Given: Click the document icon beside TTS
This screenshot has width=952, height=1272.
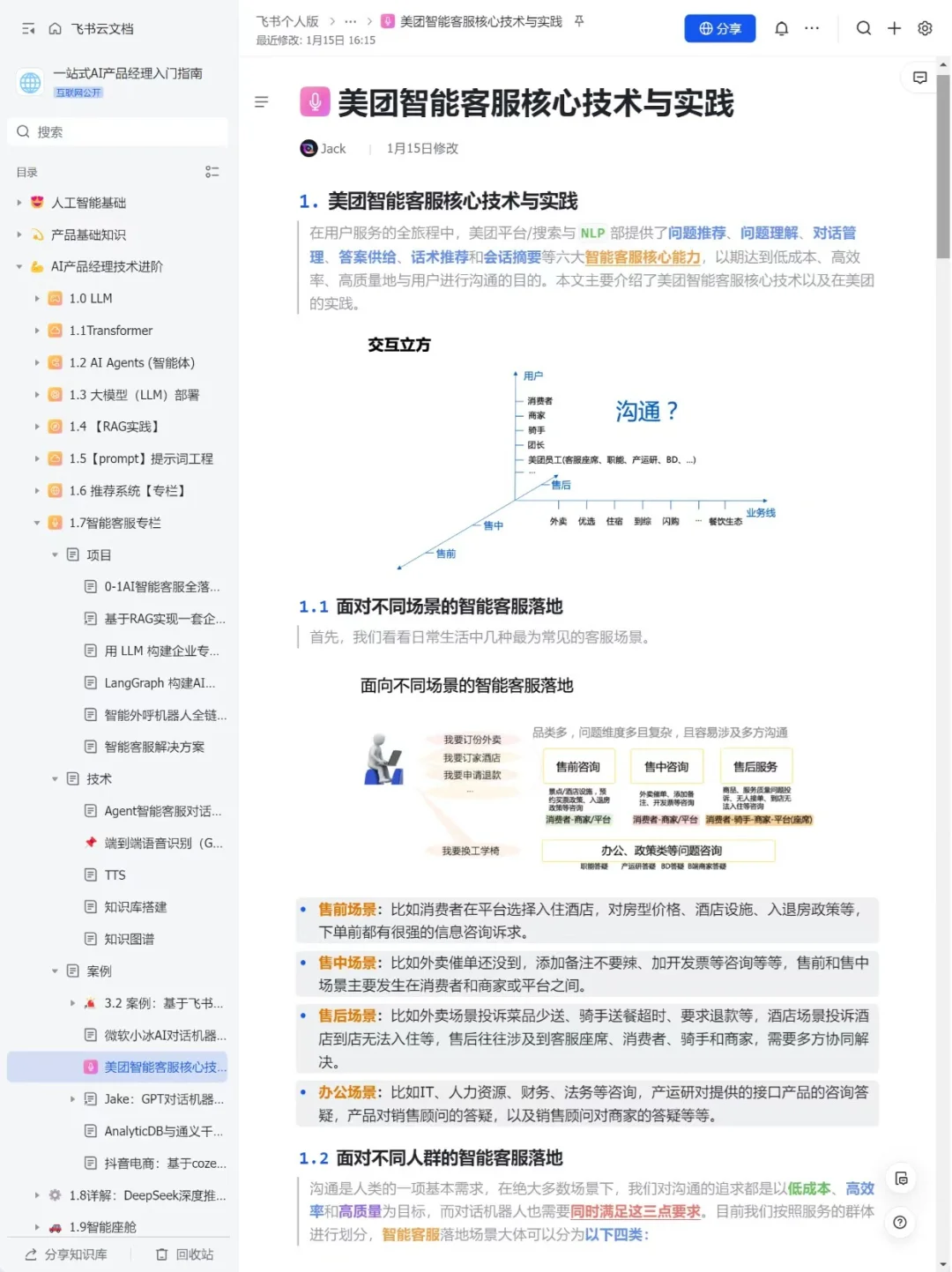Looking at the screenshot, I should (x=90, y=874).
